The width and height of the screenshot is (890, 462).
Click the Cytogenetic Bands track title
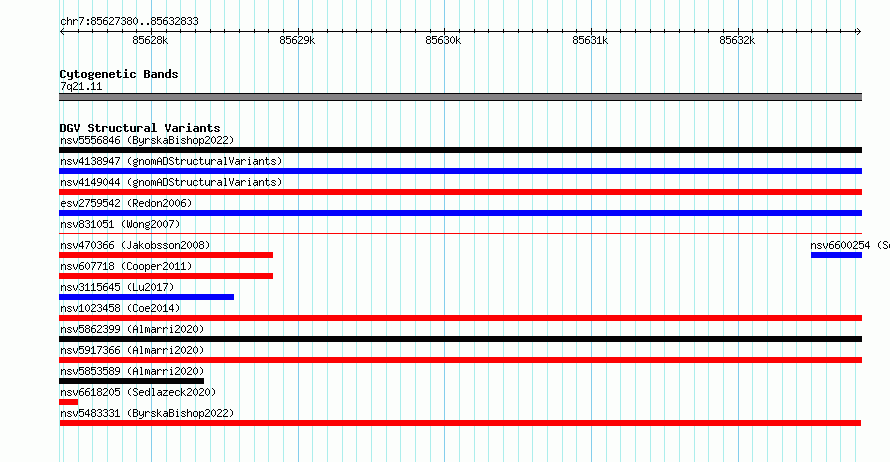click(119, 74)
